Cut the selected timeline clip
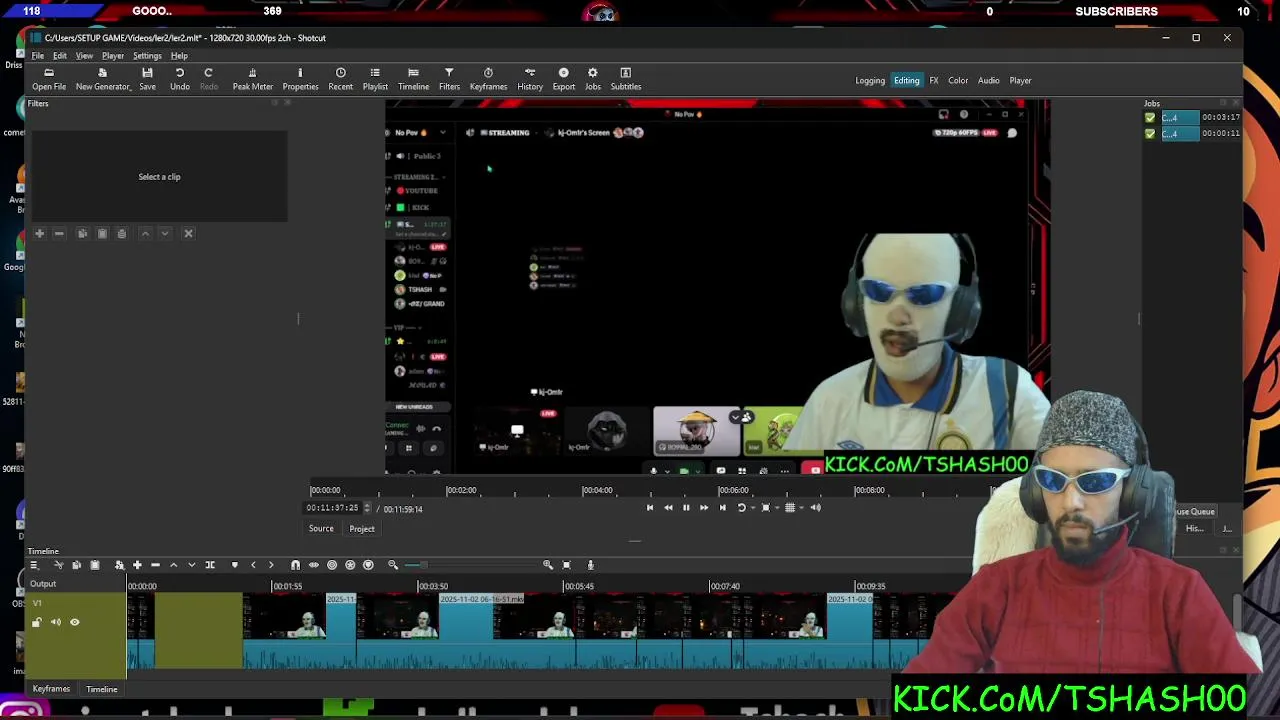 click(x=58, y=566)
